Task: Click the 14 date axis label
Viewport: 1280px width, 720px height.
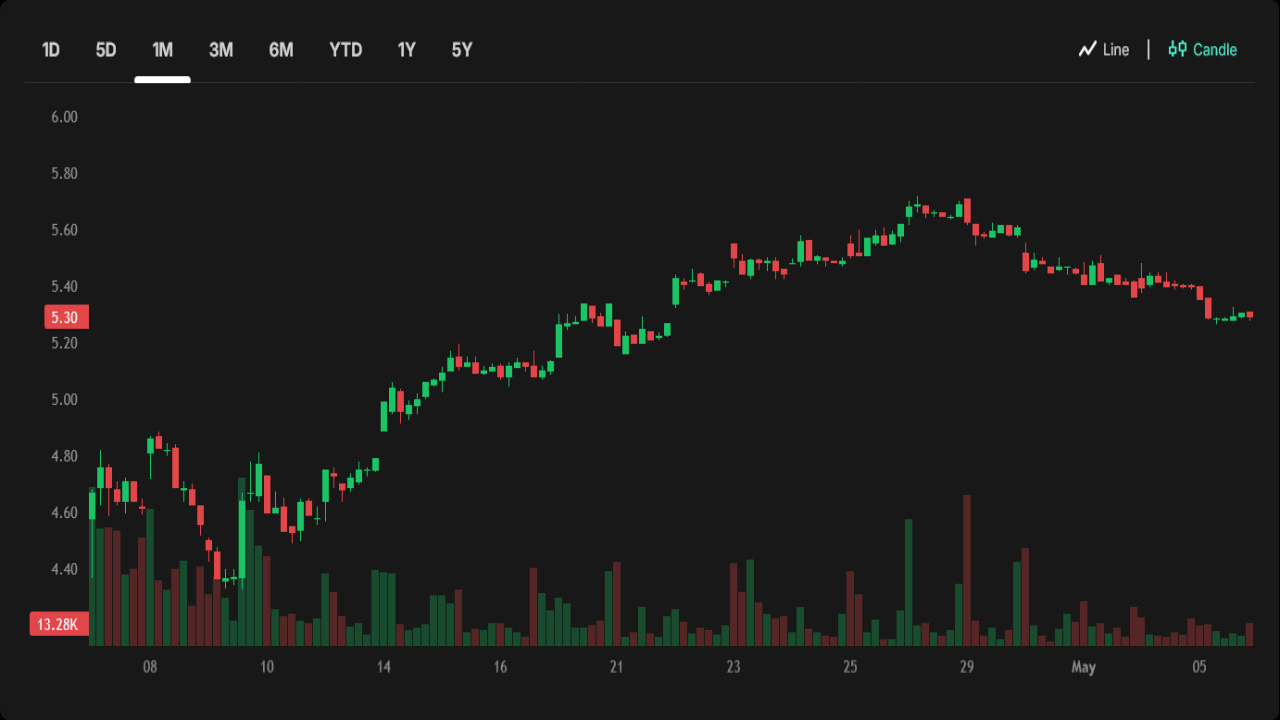Action: click(x=383, y=667)
